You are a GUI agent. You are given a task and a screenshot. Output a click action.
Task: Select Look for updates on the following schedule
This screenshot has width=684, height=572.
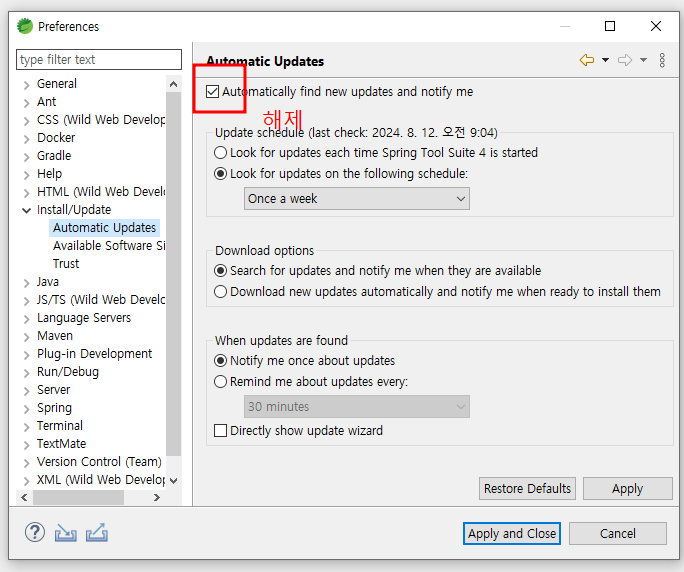click(220, 174)
